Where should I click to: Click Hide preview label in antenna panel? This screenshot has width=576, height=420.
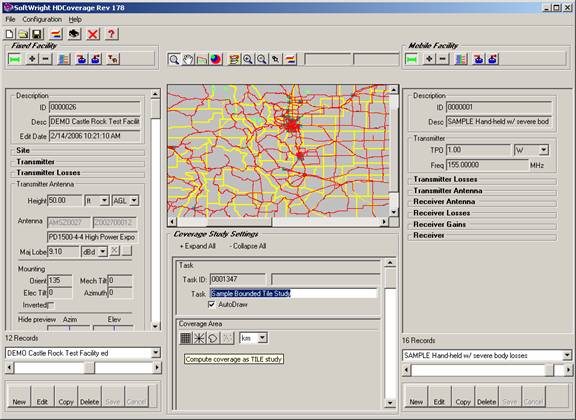[37, 320]
